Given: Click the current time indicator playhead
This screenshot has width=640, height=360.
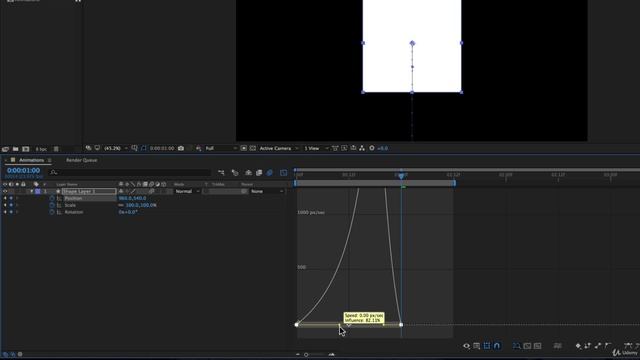Looking at the screenshot, I should [401, 176].
